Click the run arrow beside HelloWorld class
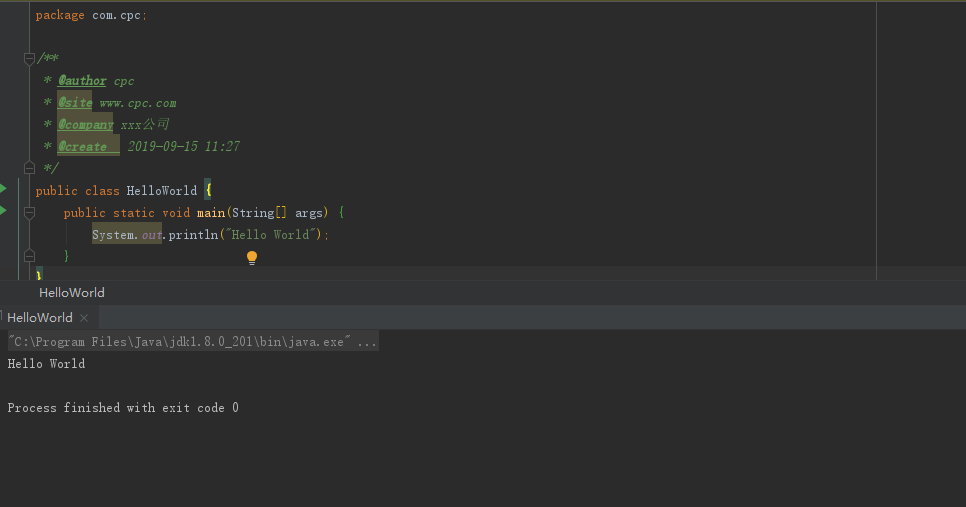 pos(3,189)
